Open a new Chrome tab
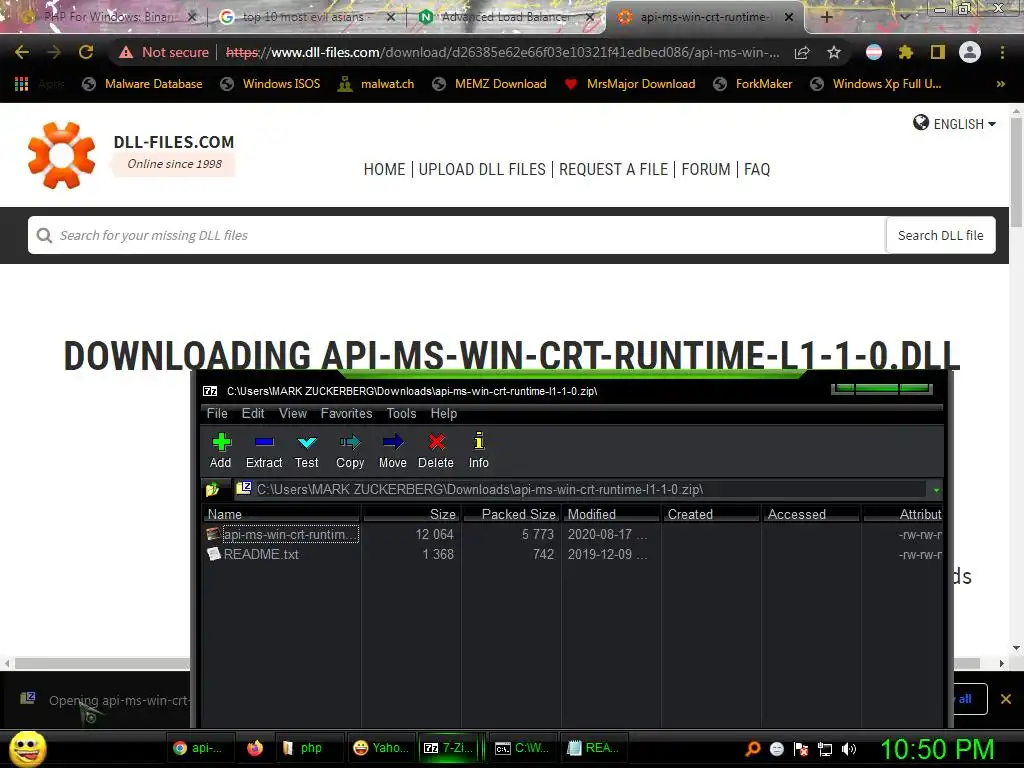 (x=826, y=17)
